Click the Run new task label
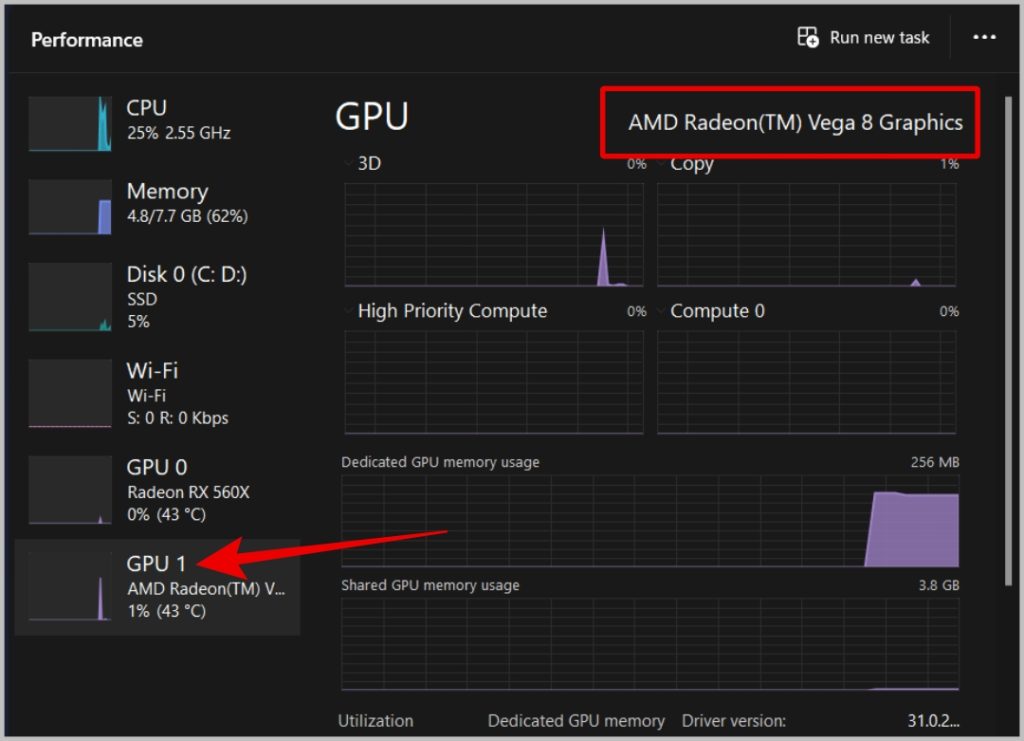The height and width of the screenshot is (741, 1024). tap(879, 38)
